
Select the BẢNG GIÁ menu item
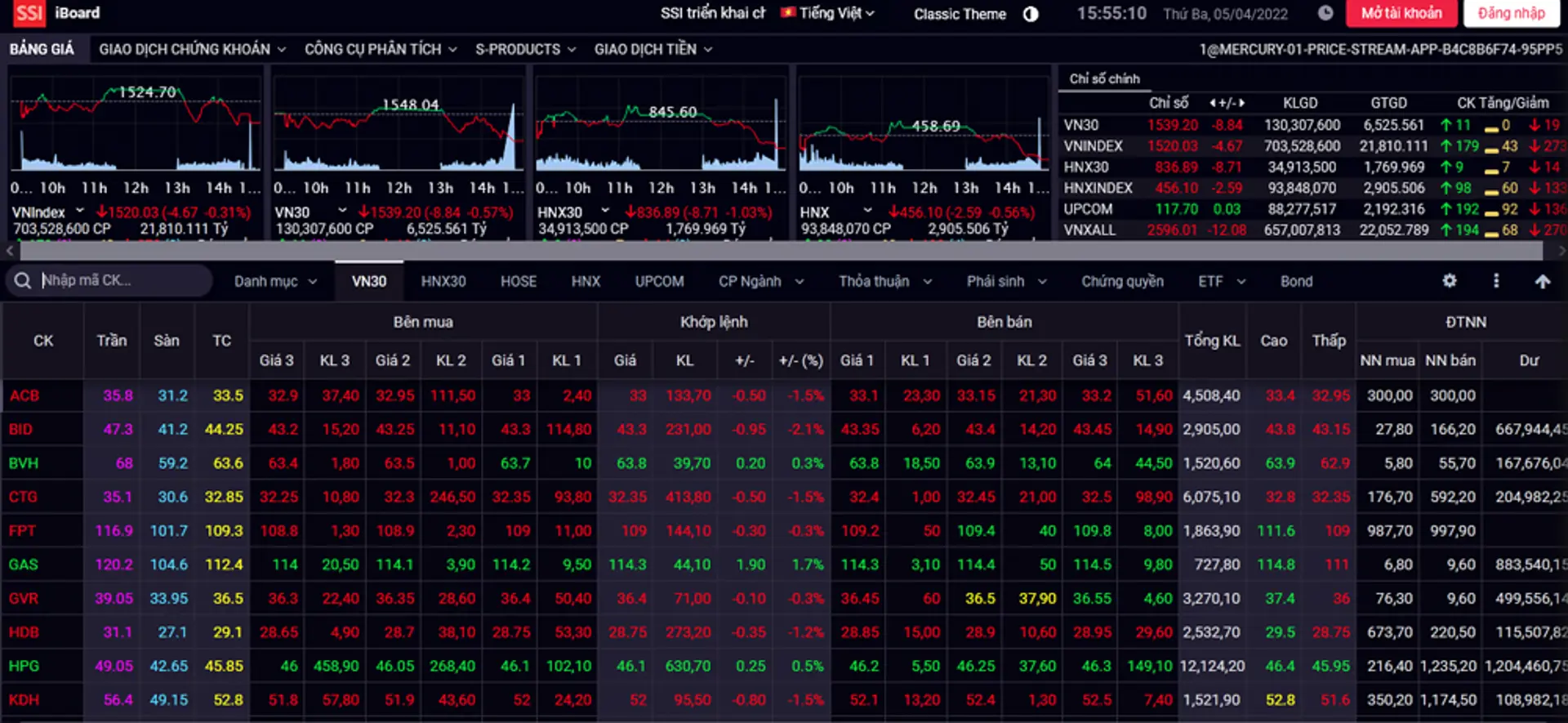42,49
